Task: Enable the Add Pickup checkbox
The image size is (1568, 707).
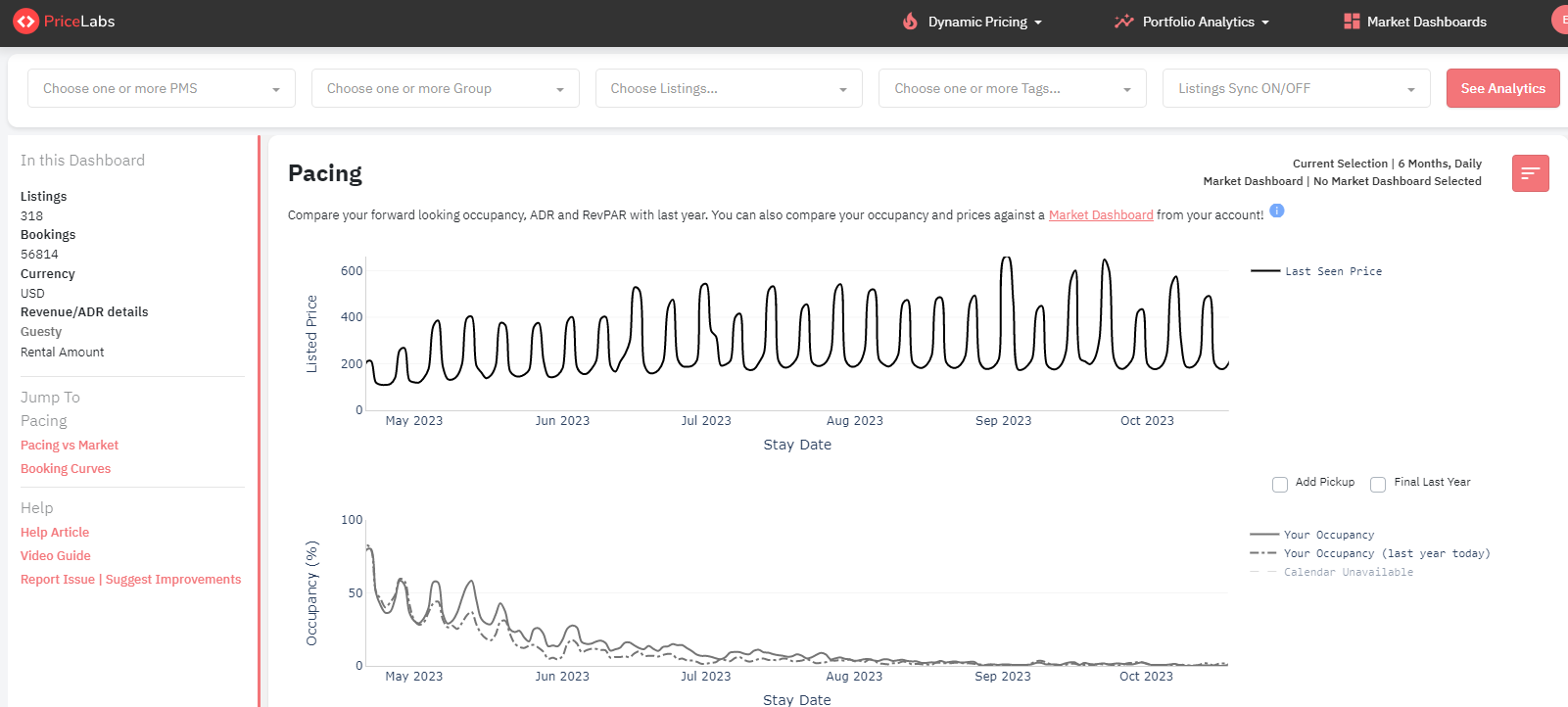Action: [x=1280, y=484]
